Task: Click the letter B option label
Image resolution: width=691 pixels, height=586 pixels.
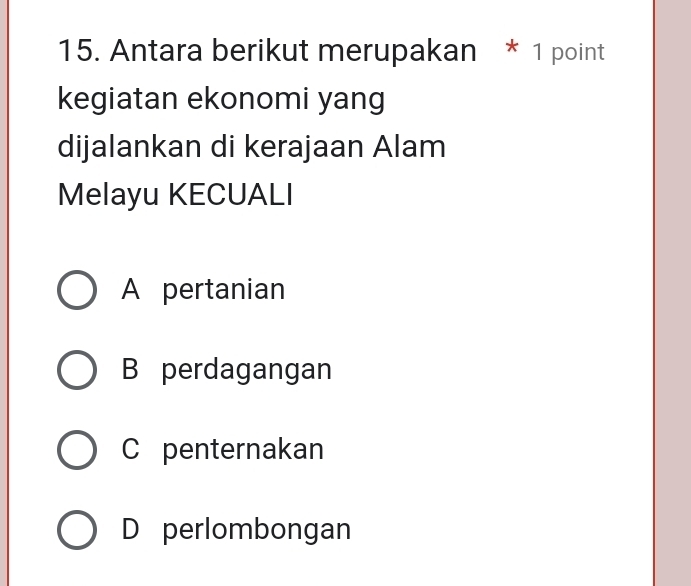Action: point(130,371)
